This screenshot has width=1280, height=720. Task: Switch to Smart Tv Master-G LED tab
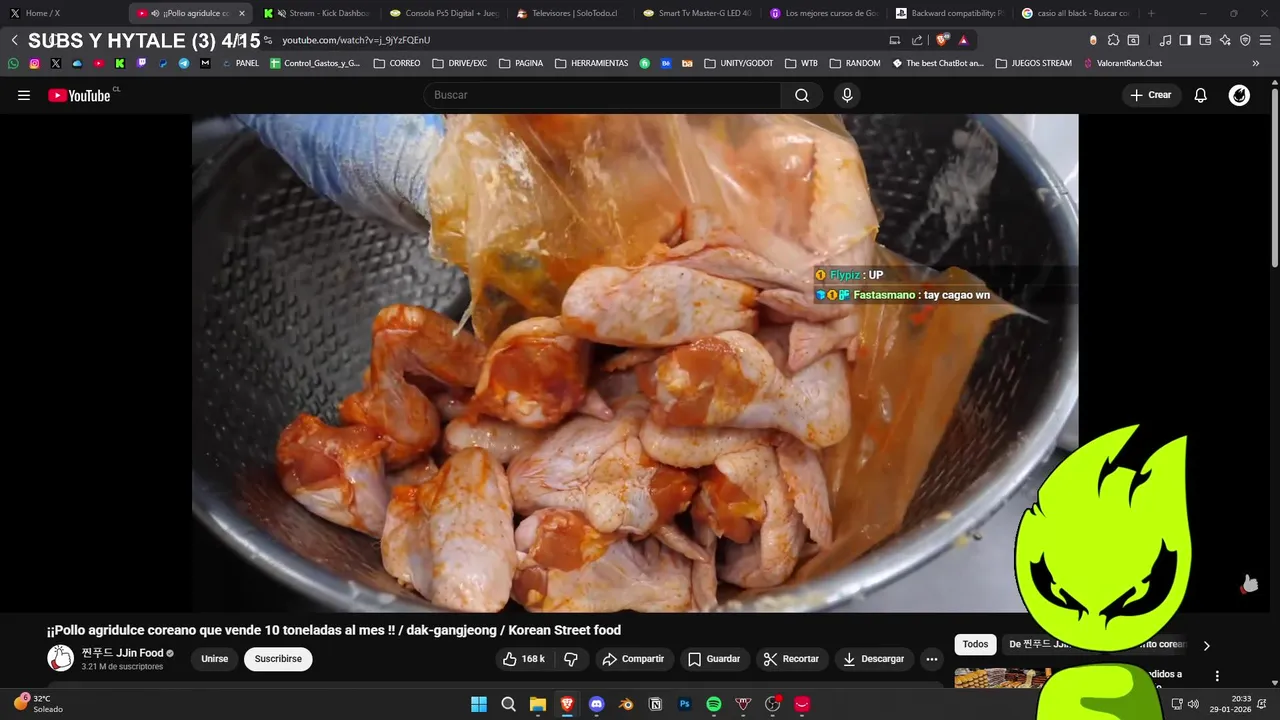pyautogui.click(x=697, y=13)
